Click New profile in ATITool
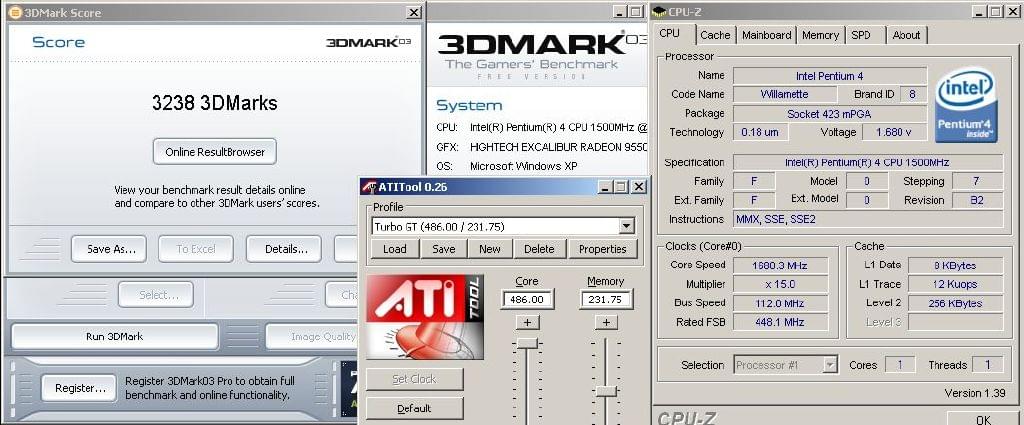1024x425 pixels. point(490,249)
